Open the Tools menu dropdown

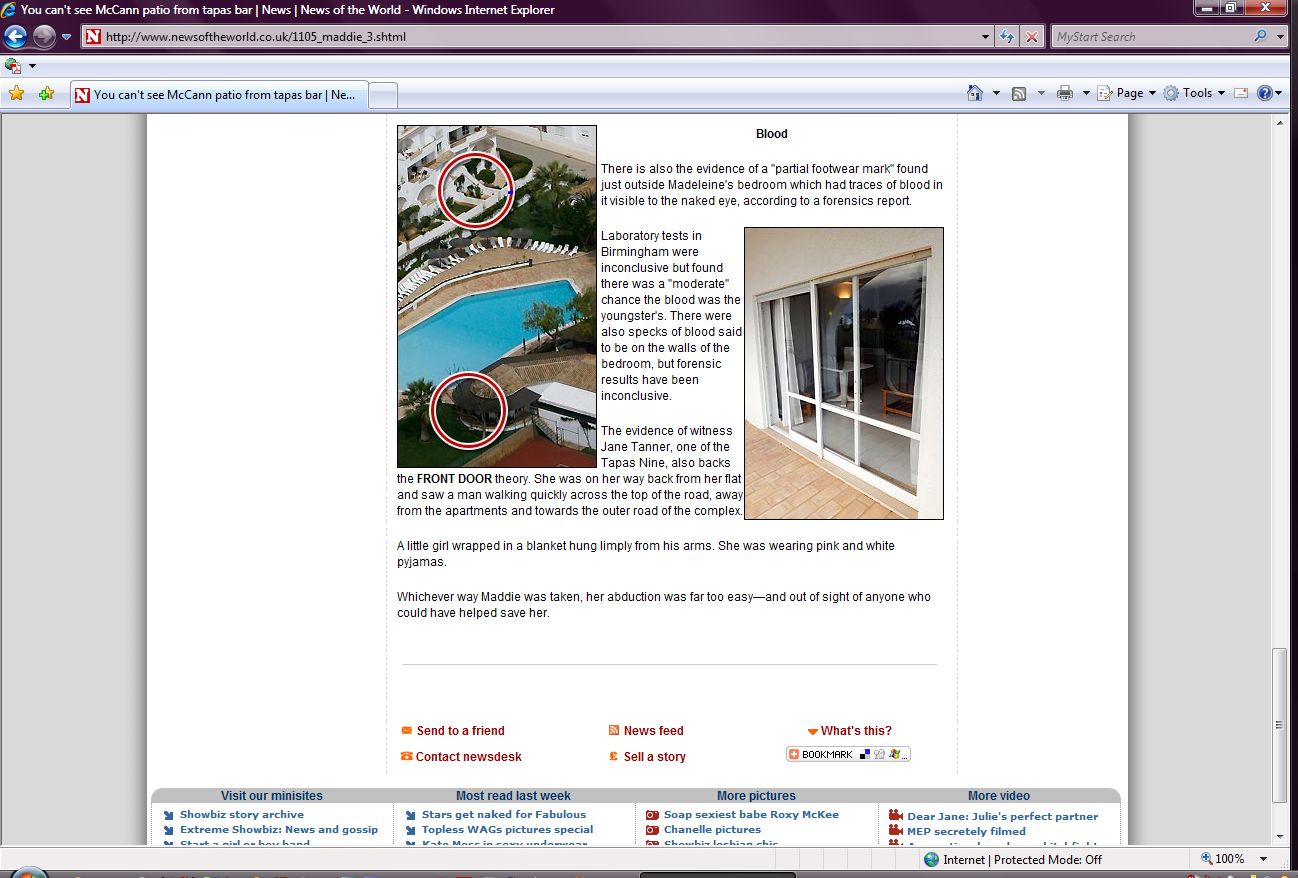tap(1195, 93)
